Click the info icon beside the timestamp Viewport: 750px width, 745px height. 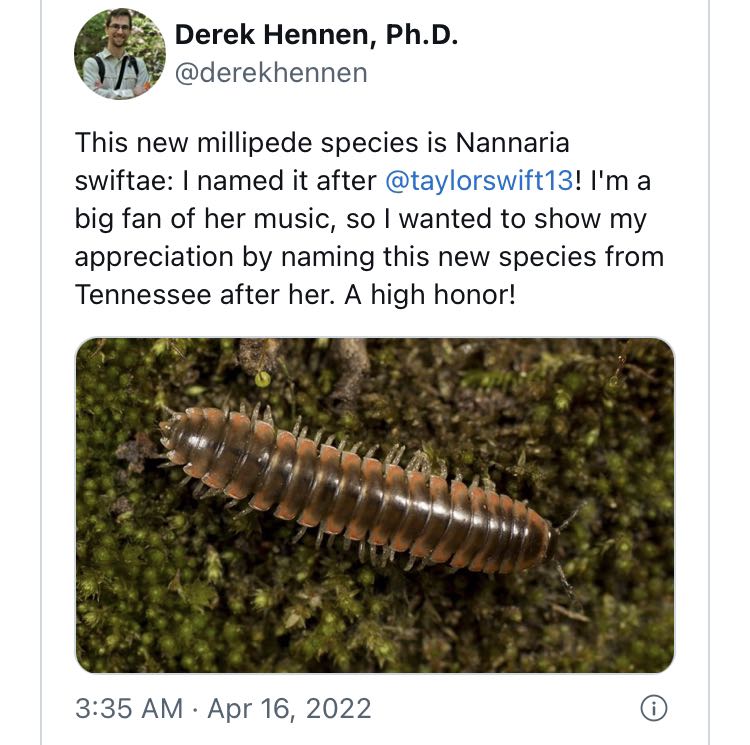click(652, 709)
